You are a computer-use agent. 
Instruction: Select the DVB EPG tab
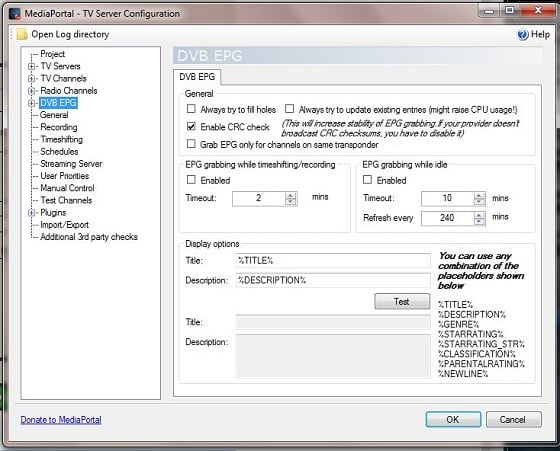click(x=197, y=77)
